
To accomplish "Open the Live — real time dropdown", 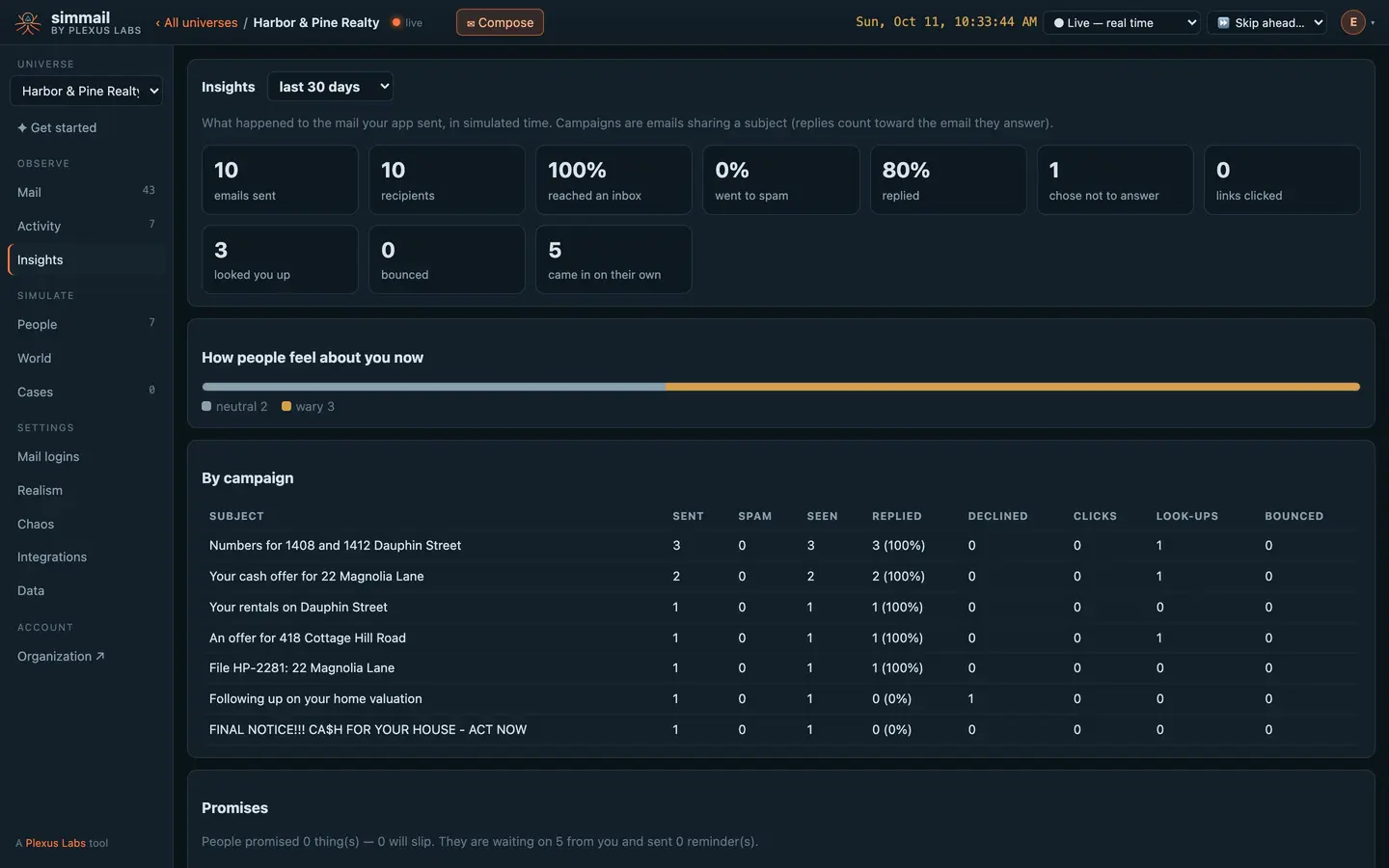I will point(1122,22).
